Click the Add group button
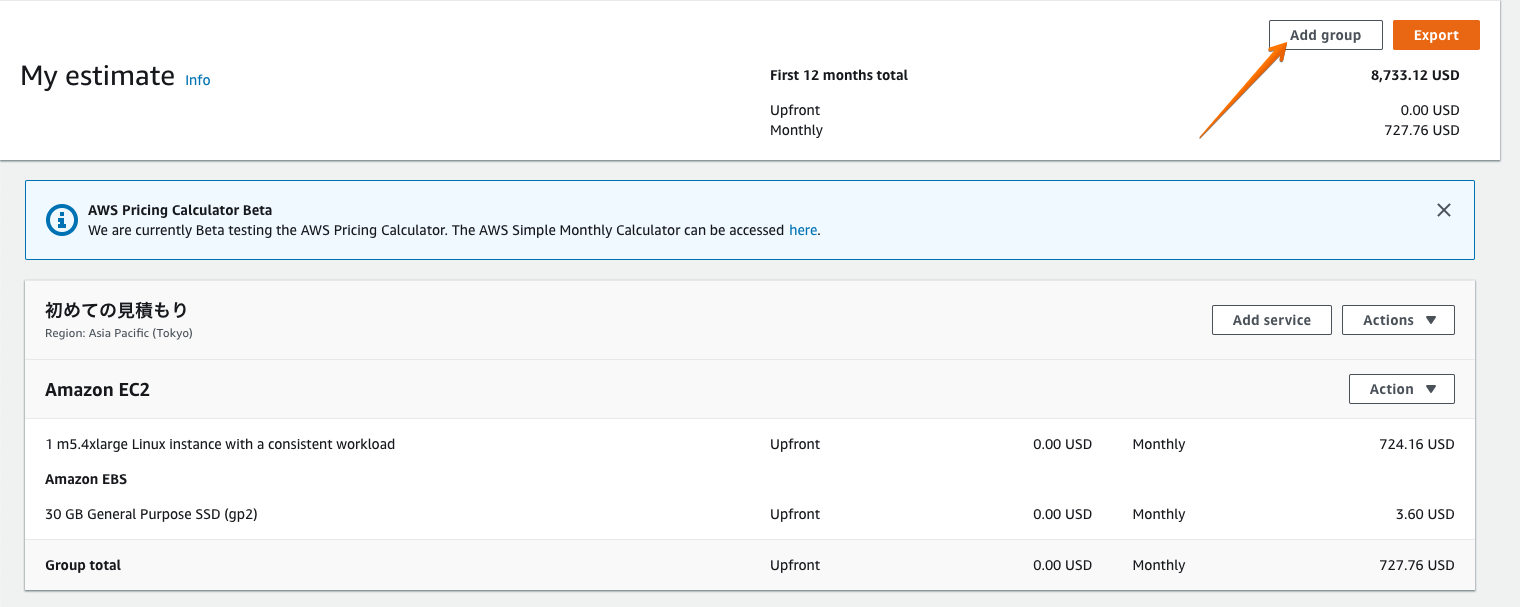 pos(1325,35)
